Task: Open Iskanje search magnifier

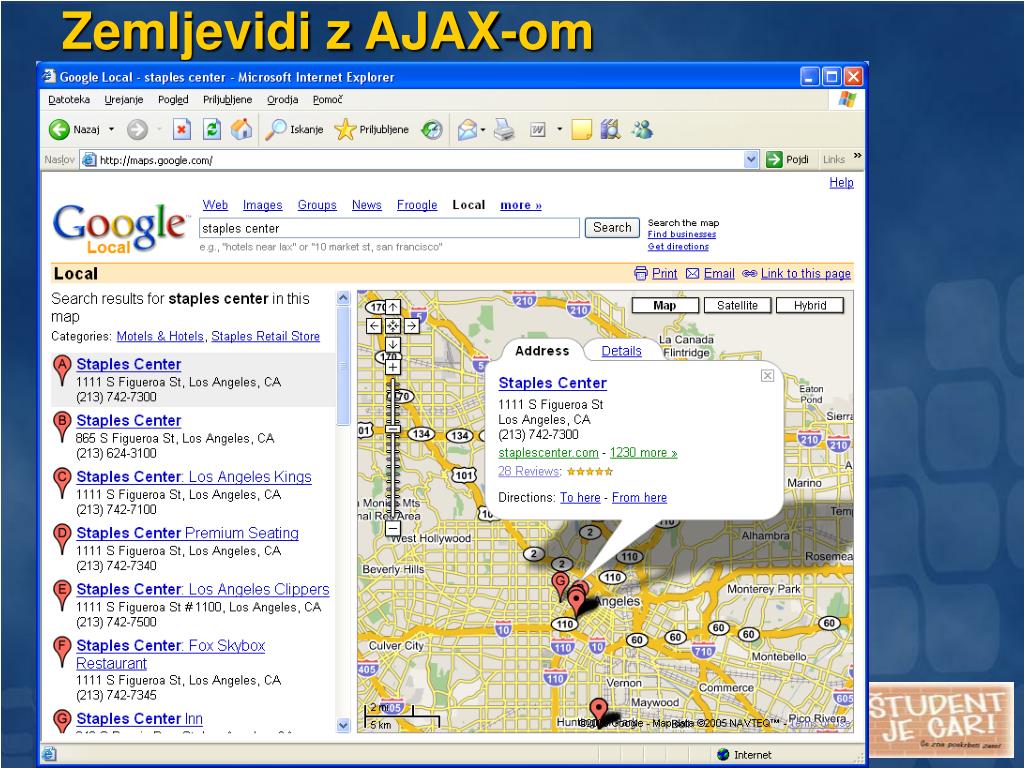Action: [294, 129]
